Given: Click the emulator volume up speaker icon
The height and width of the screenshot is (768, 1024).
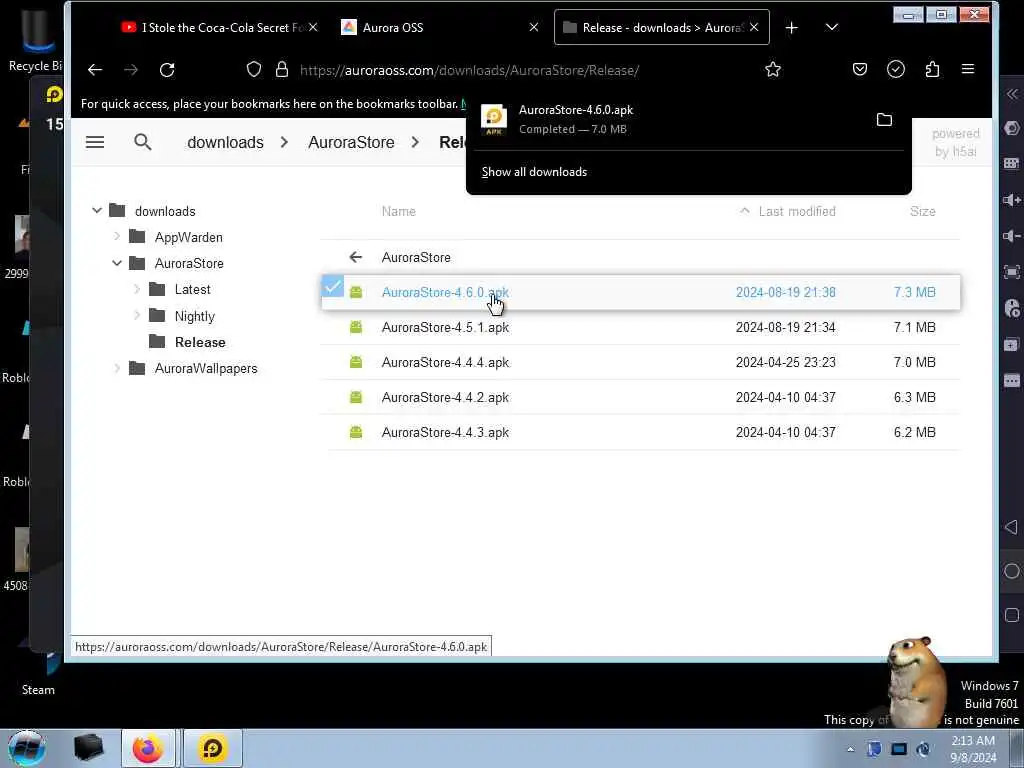Looking at the screenshot, I should click(1012, 200).
